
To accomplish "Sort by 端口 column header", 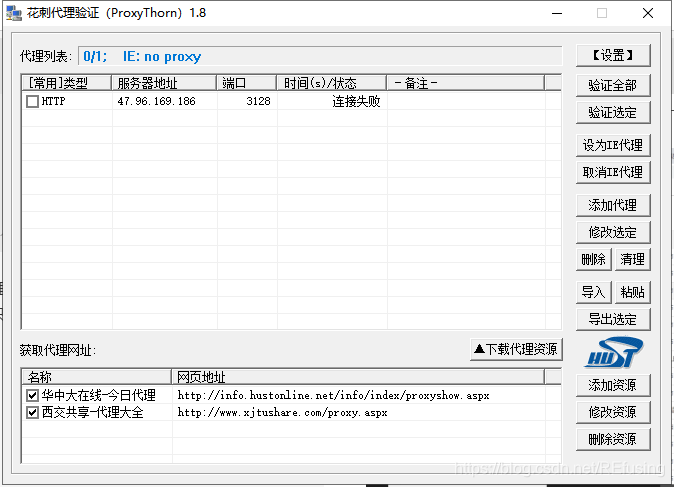I will click(x=246, y=83).
